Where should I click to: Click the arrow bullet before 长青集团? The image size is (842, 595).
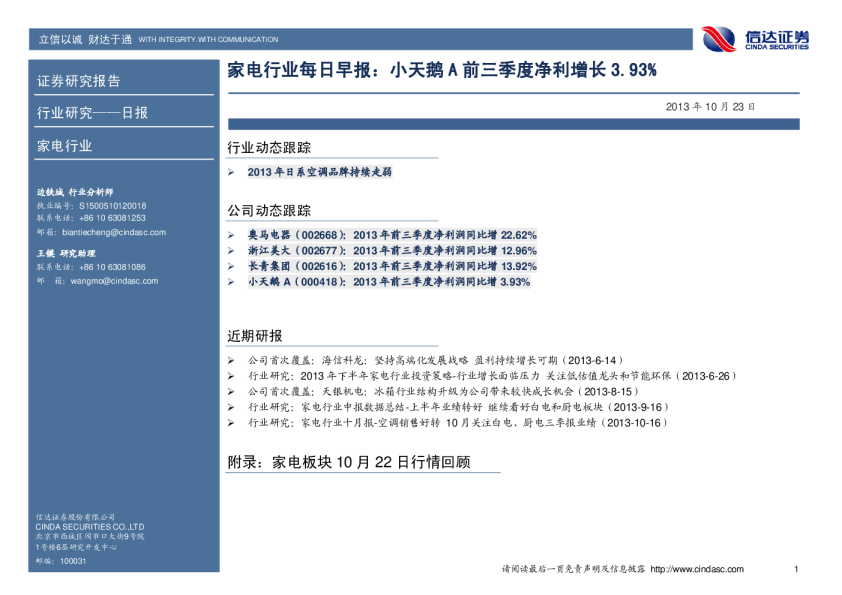click(231, 266)
